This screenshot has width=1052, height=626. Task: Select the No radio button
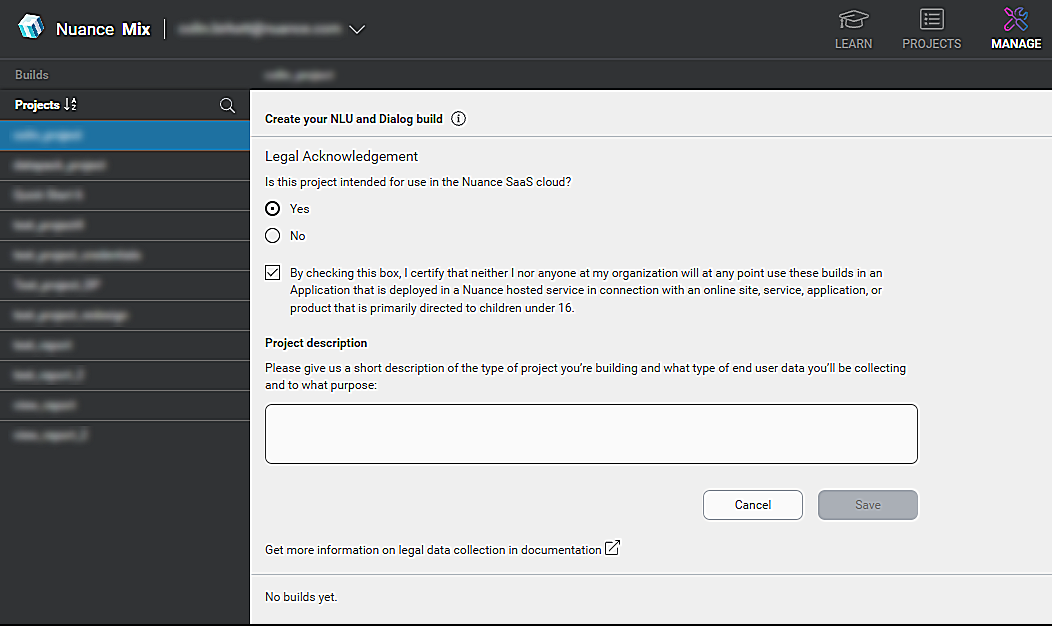click(x=271, y=235)
